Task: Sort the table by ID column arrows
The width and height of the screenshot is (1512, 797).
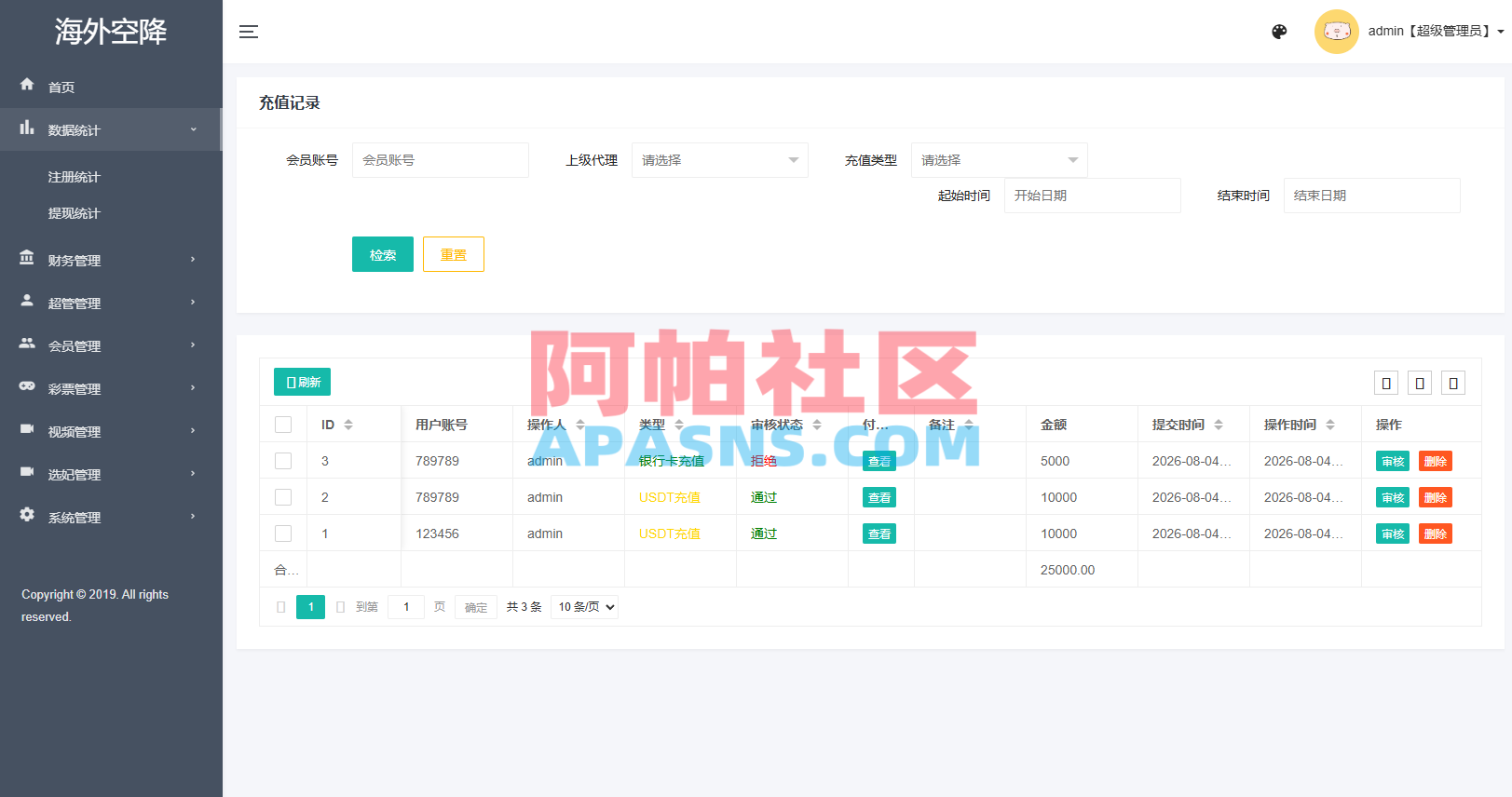Action: pyautogui.click(x=348, y=425)
